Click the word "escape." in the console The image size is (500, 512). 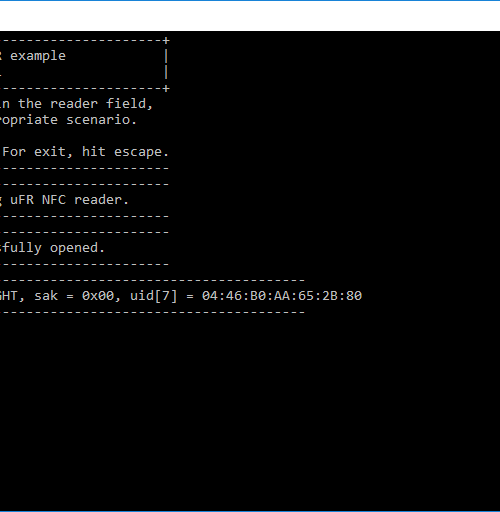[141, 152]
